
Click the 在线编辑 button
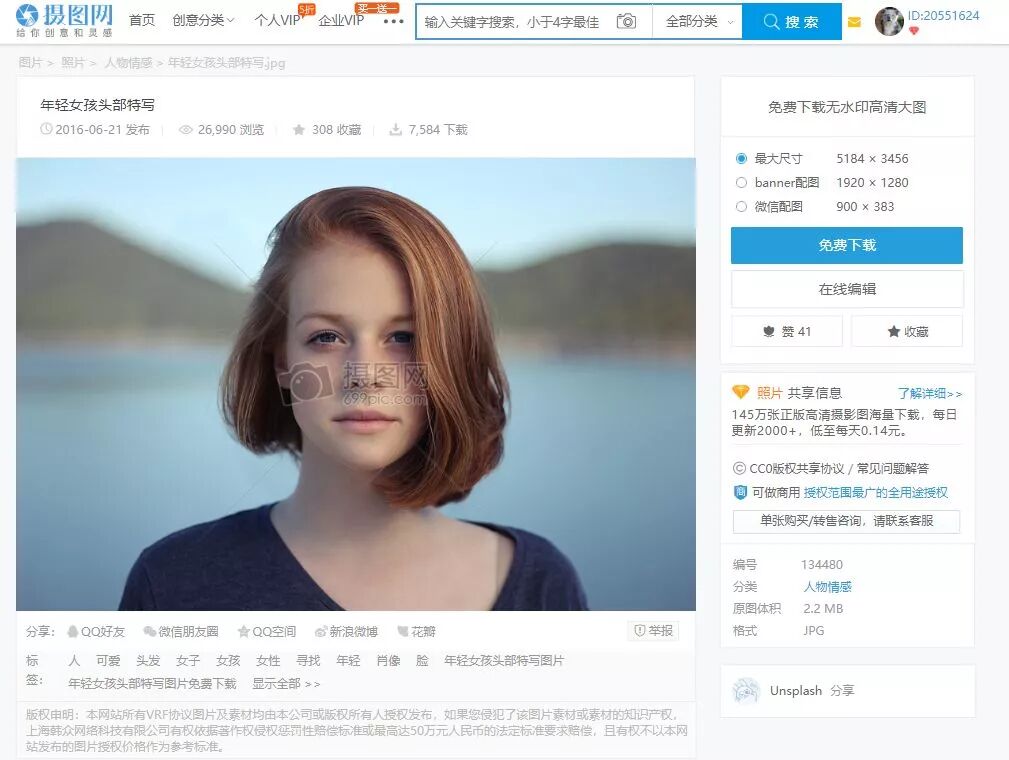click(847, 289)
